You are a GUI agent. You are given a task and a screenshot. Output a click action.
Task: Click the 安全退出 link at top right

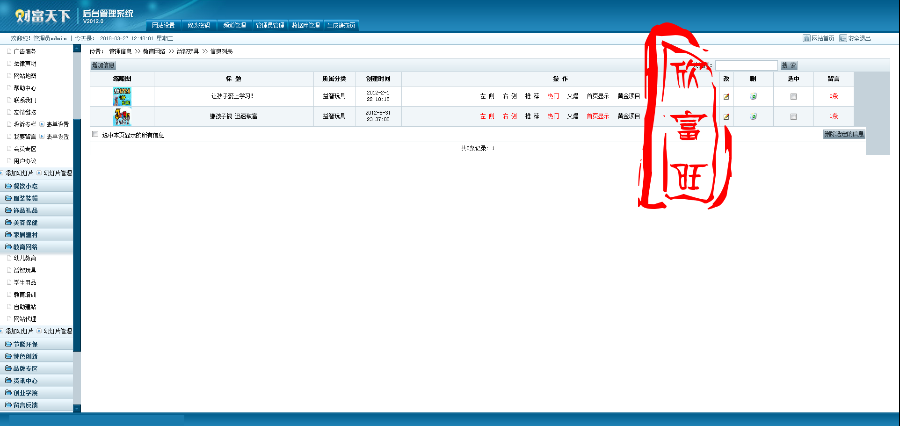[x=859, y=38]
